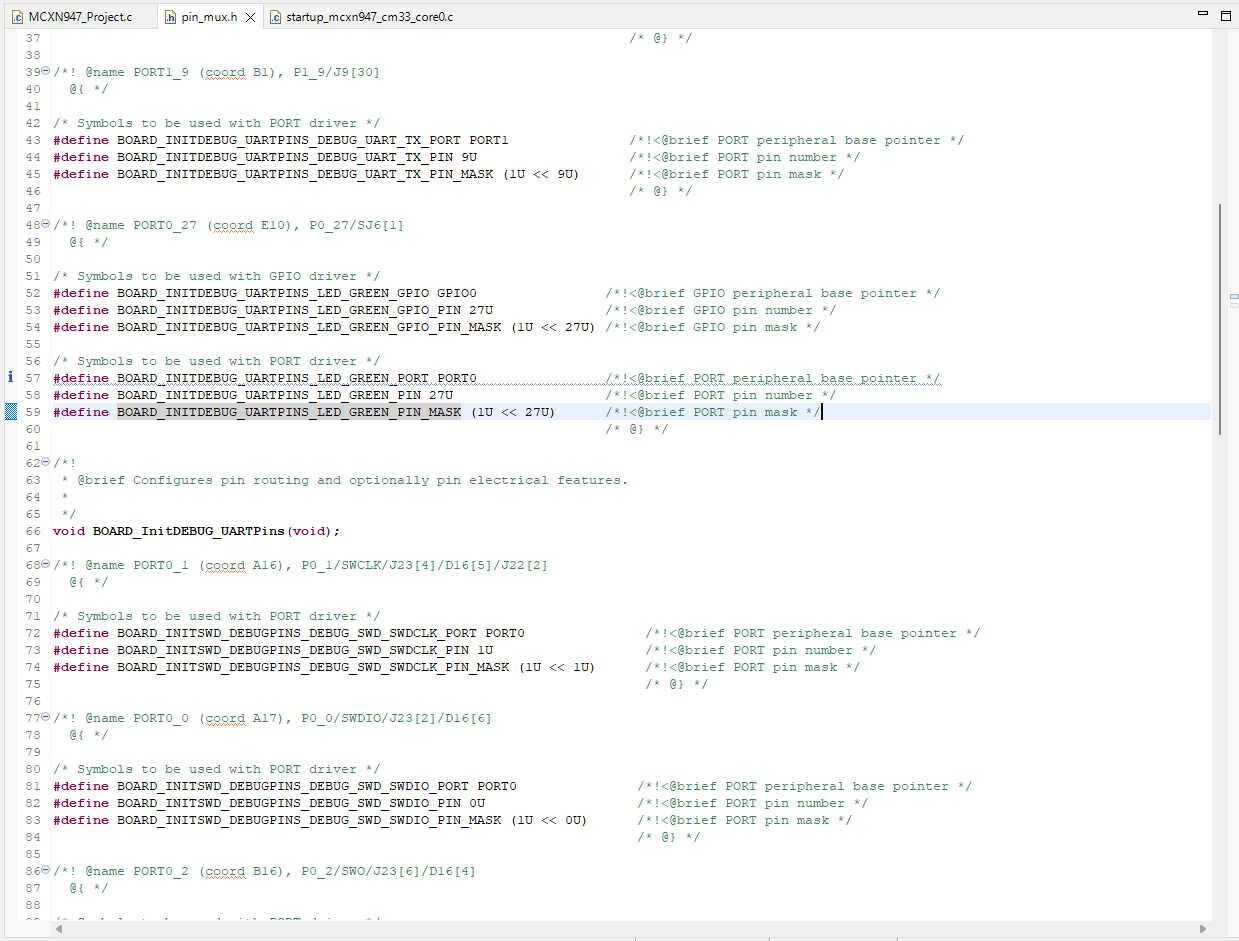
Task: Collapse the @brief comment block at line 62
Action: point(44,462)
